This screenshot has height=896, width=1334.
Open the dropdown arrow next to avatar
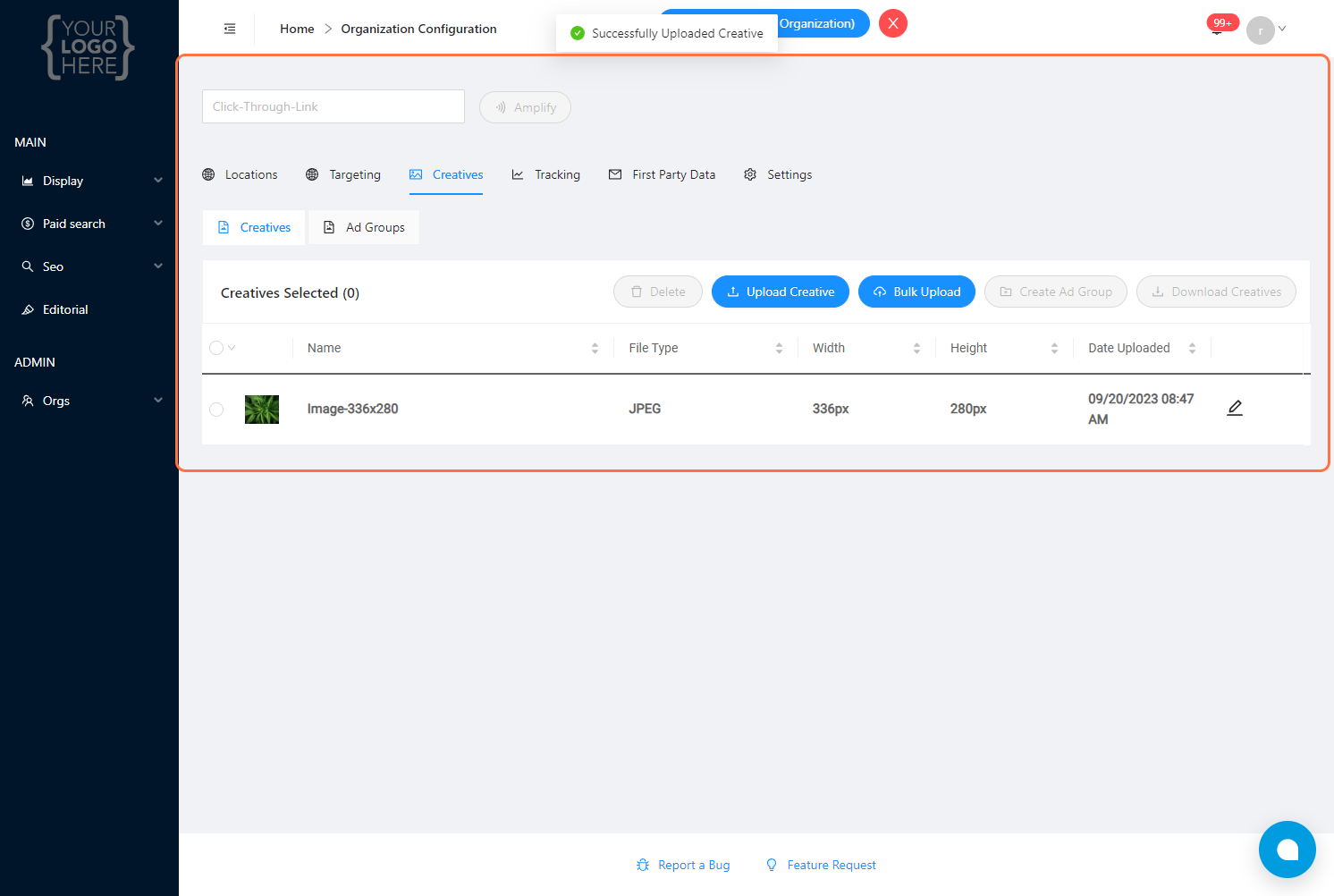click(1282, 29)
